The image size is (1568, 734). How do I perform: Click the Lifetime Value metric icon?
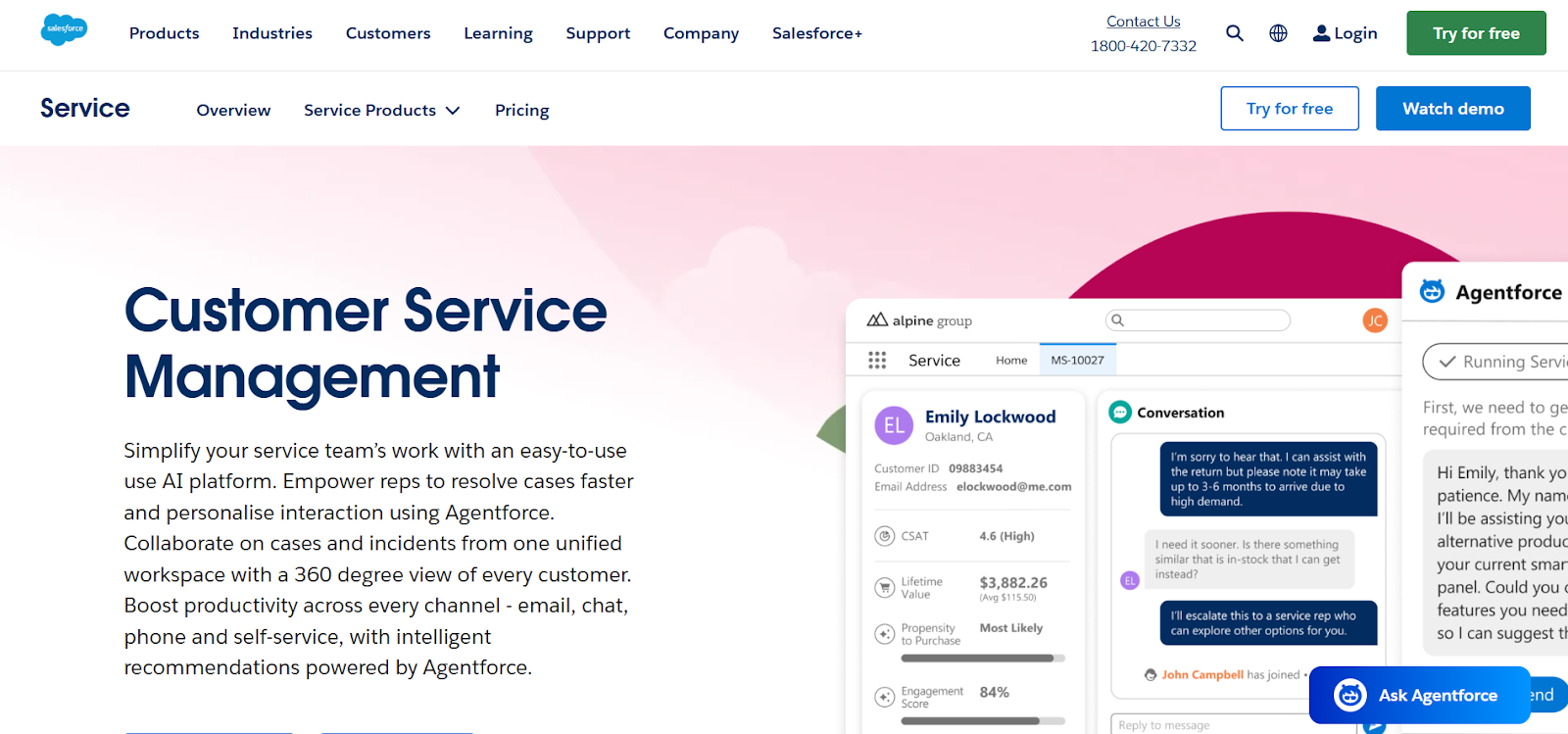[884, 588]
